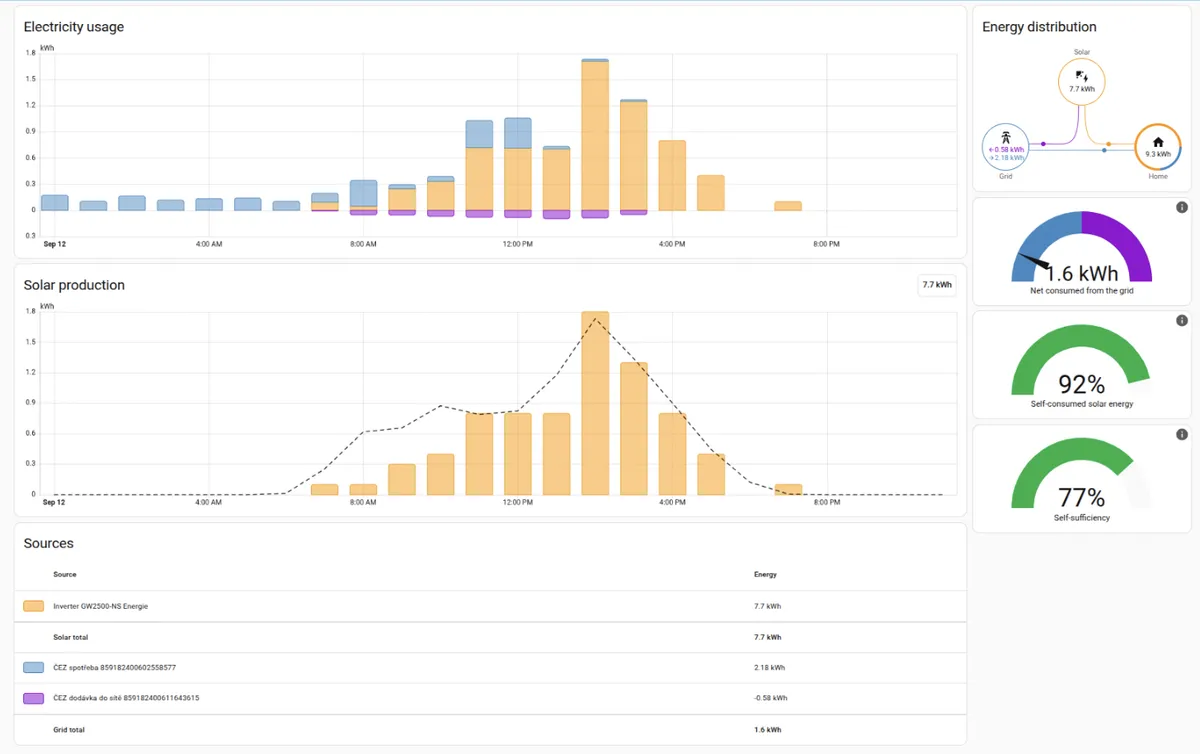Click the 1.6 kWh net grid gauge value
This screenshot has width=1200, height=754.
[x=1084, y=273]
